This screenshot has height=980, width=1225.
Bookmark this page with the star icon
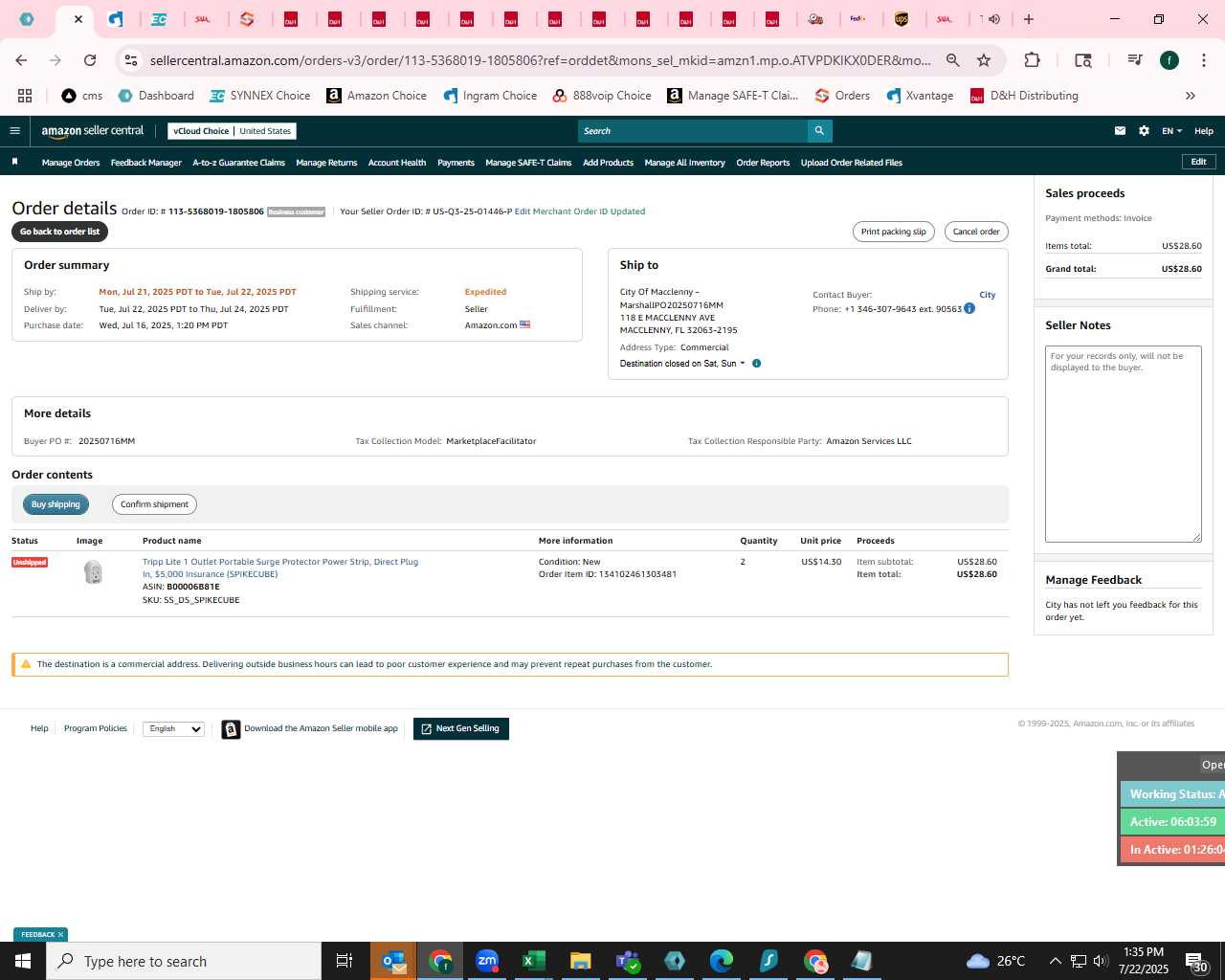984,60
